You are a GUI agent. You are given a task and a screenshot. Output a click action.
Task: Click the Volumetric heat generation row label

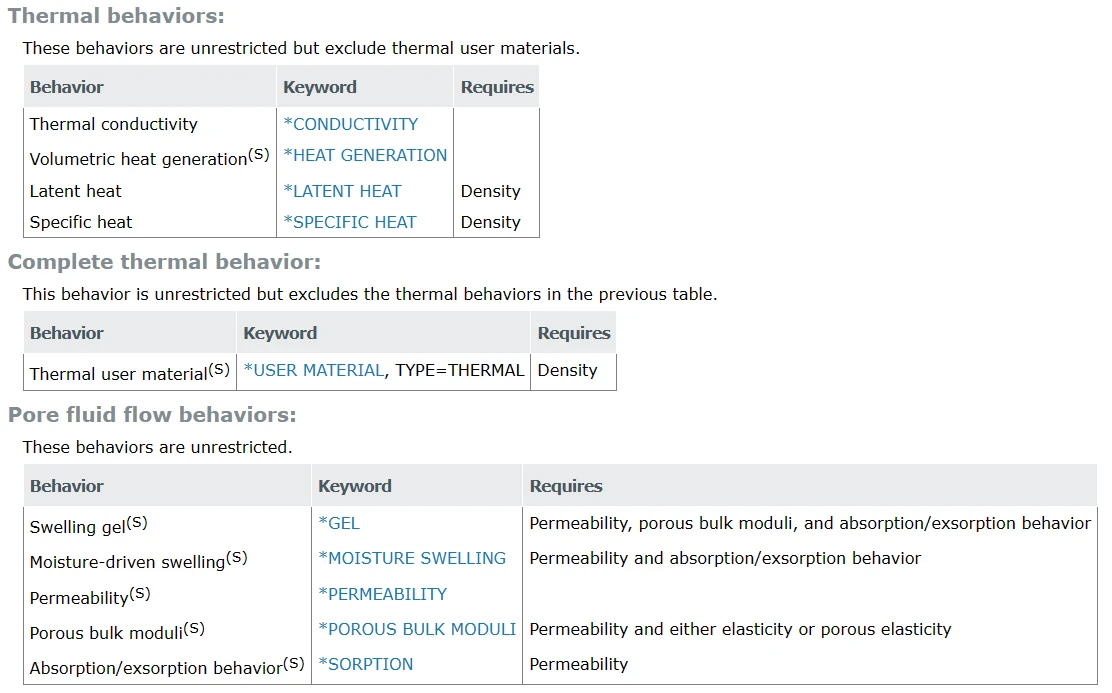(x=150, y=157)
